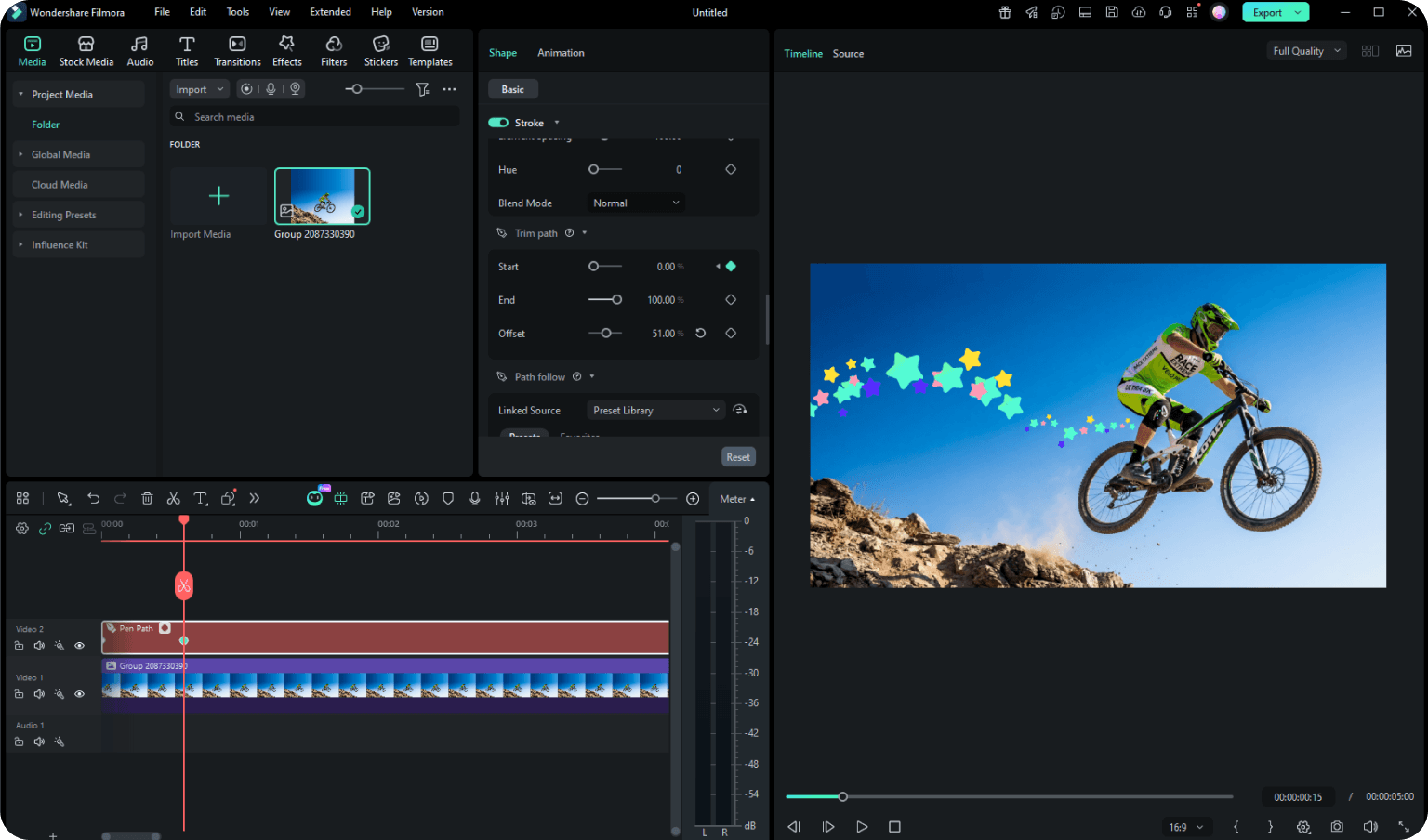Click Import Media tile
Viewport: 1428px width, 840px height.
[x=218, y=196]
